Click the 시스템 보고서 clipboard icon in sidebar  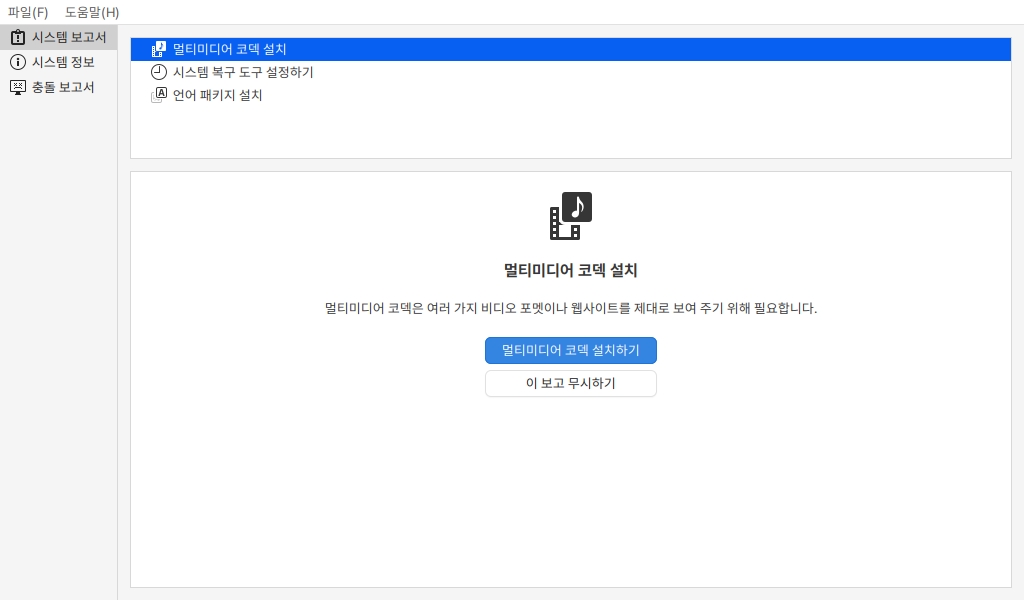17,37
